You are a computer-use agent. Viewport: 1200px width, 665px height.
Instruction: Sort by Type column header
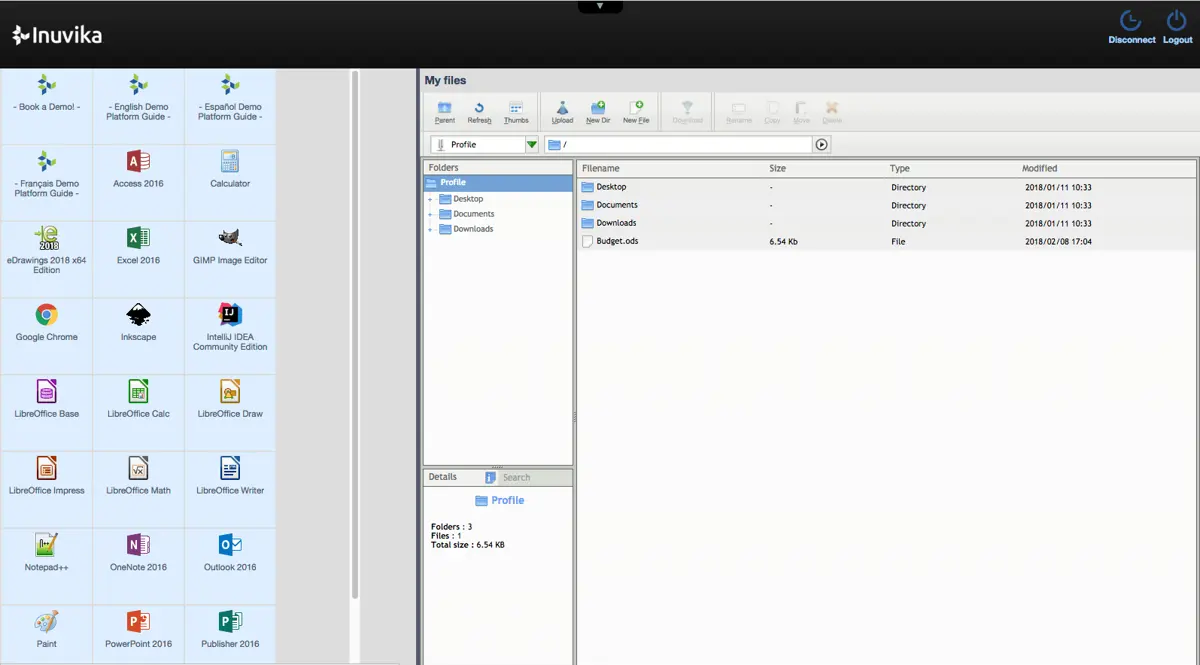[x=900, y=169]
